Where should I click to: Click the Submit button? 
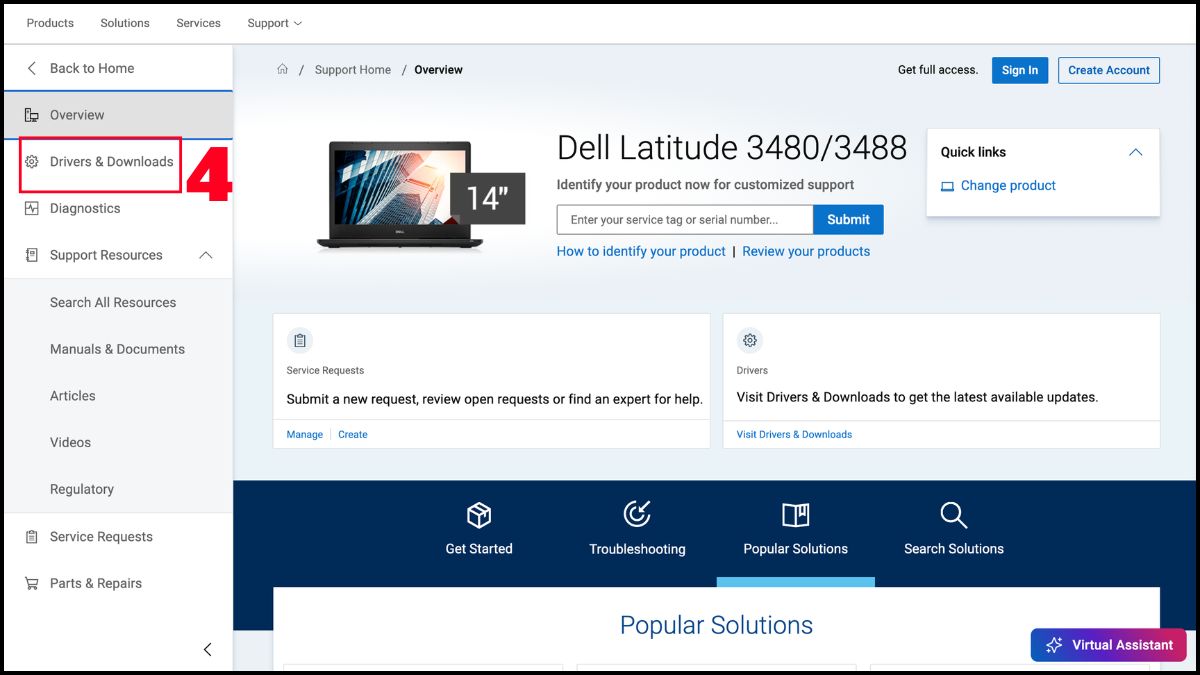coord(848,220)
